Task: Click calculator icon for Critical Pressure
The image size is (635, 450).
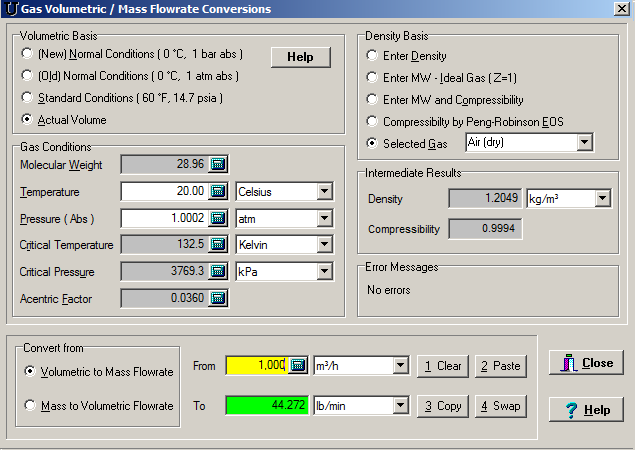Action: tap(219, 271)
